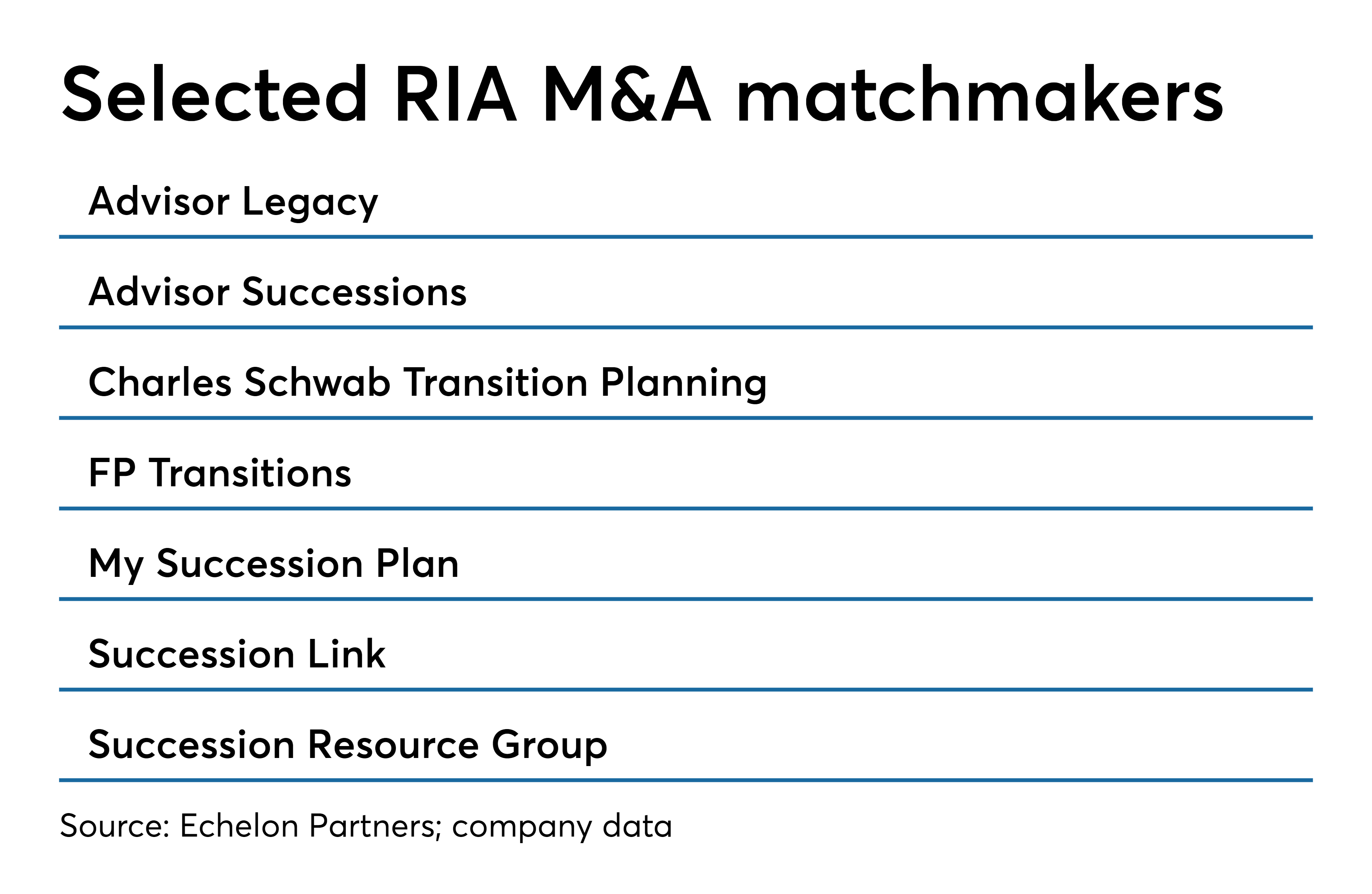The width and height of the screenshot is (1372, 894).
Task: Click blue line under Advisor Successions
Action: 686,328
